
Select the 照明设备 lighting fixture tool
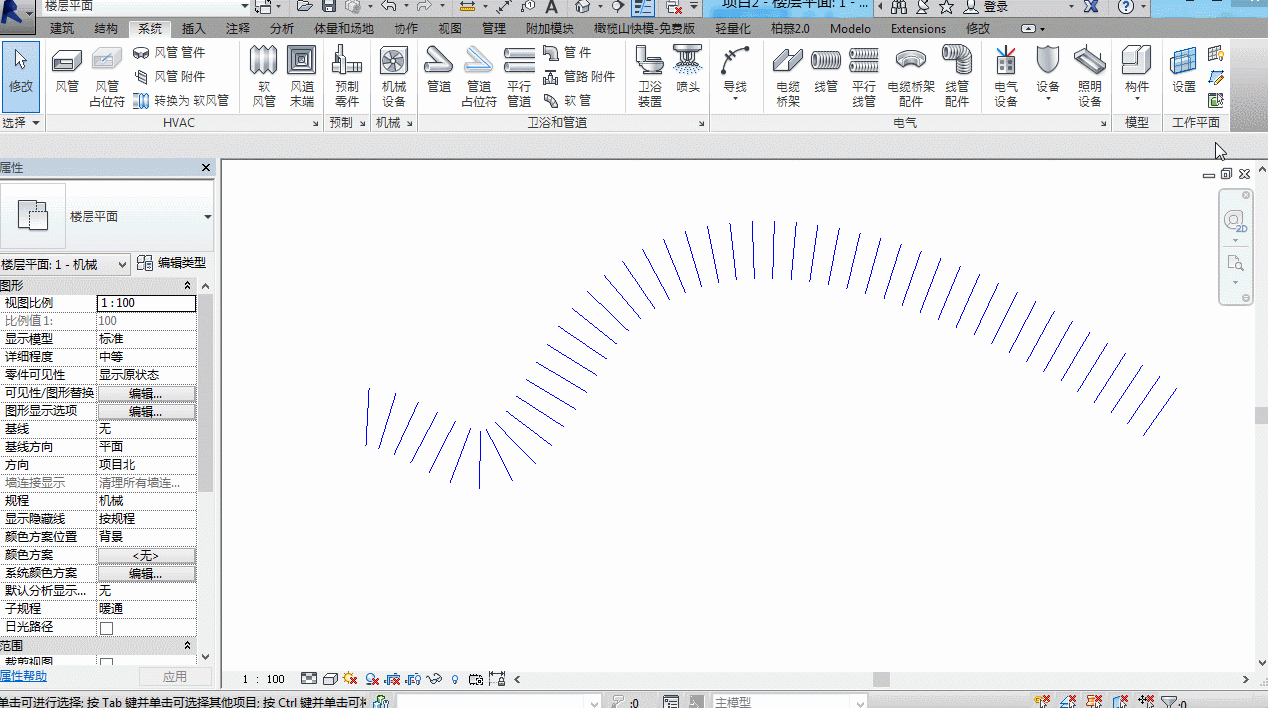click(x=1090, y=77)
